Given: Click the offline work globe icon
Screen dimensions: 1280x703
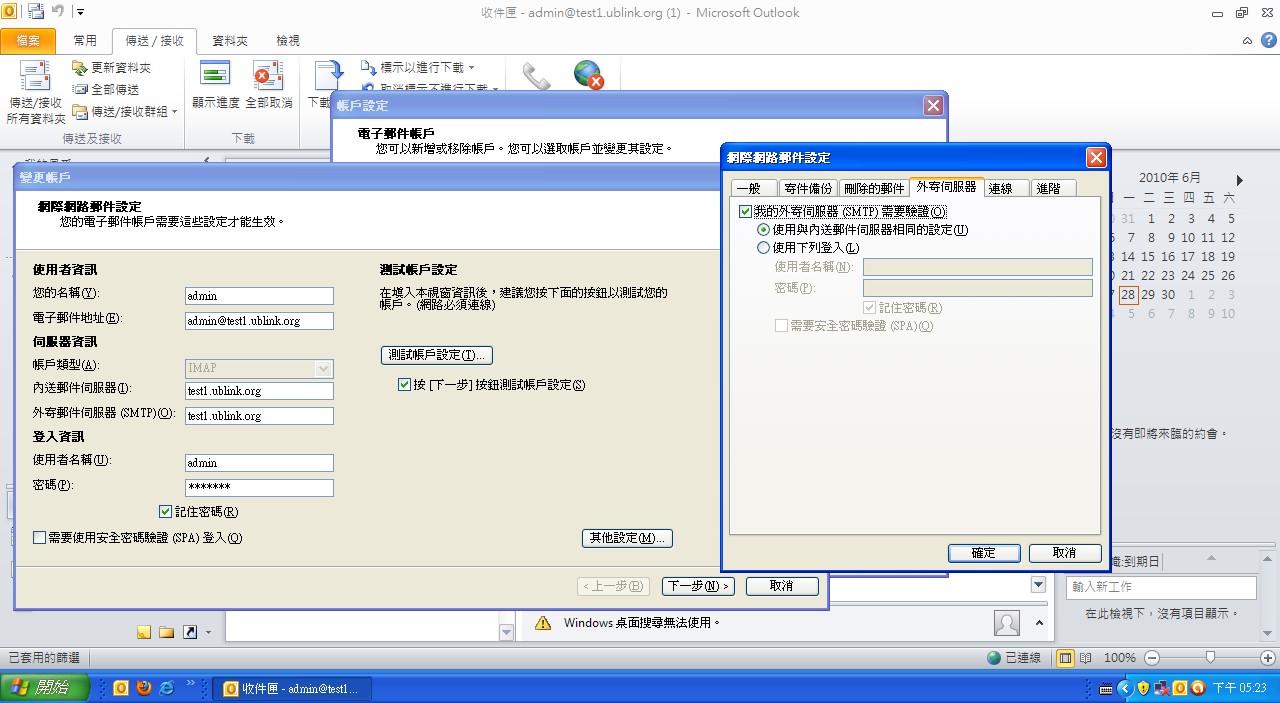Looking at the screenshot, I should click(588, 75).
